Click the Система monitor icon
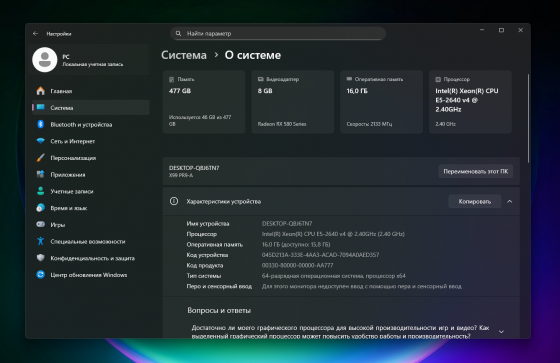 pyautogui.click(x=41, y=108)
